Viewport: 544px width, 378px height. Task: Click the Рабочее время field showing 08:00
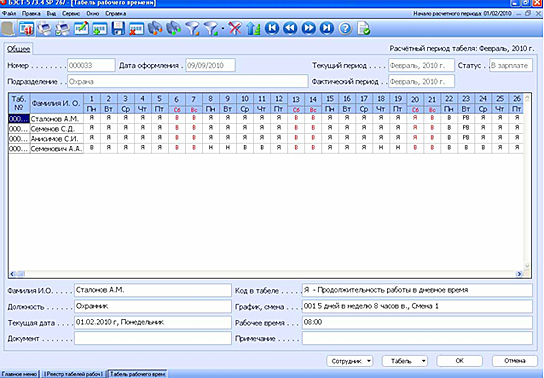pos(417,323)
